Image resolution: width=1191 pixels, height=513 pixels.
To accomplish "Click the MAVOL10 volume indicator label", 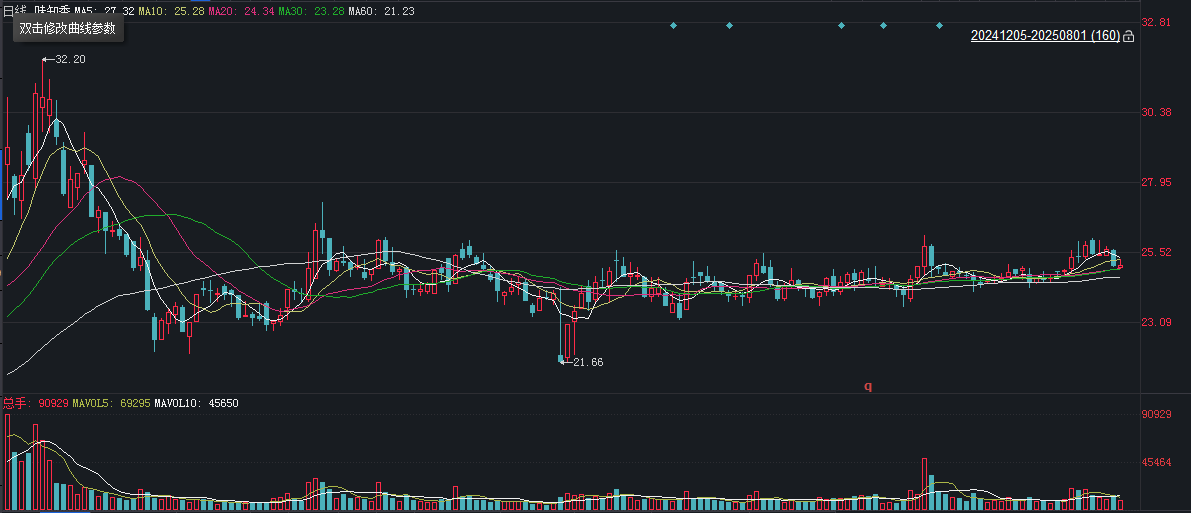I will coord(197,403).
